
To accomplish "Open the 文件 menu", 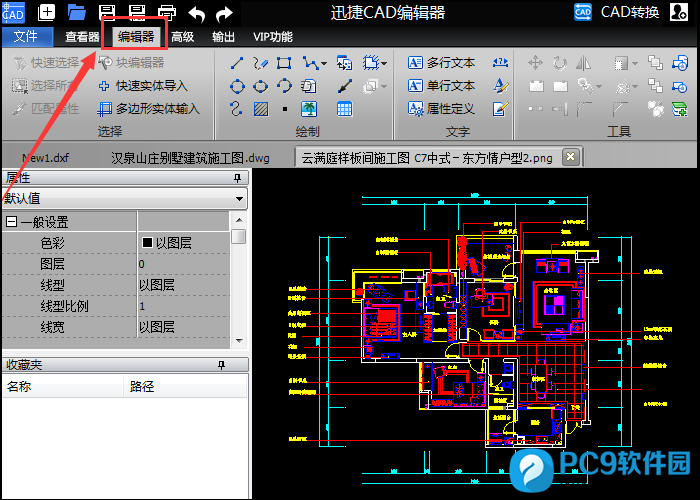I will [x=26, y=37].
